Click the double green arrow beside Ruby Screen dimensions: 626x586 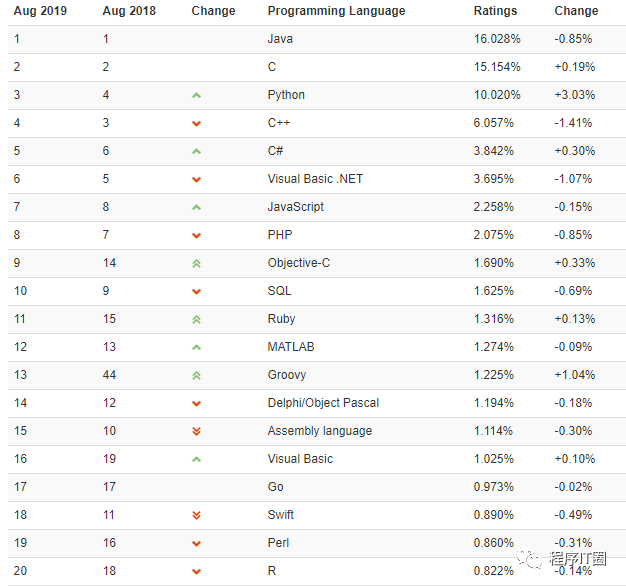tap(196, 319)
